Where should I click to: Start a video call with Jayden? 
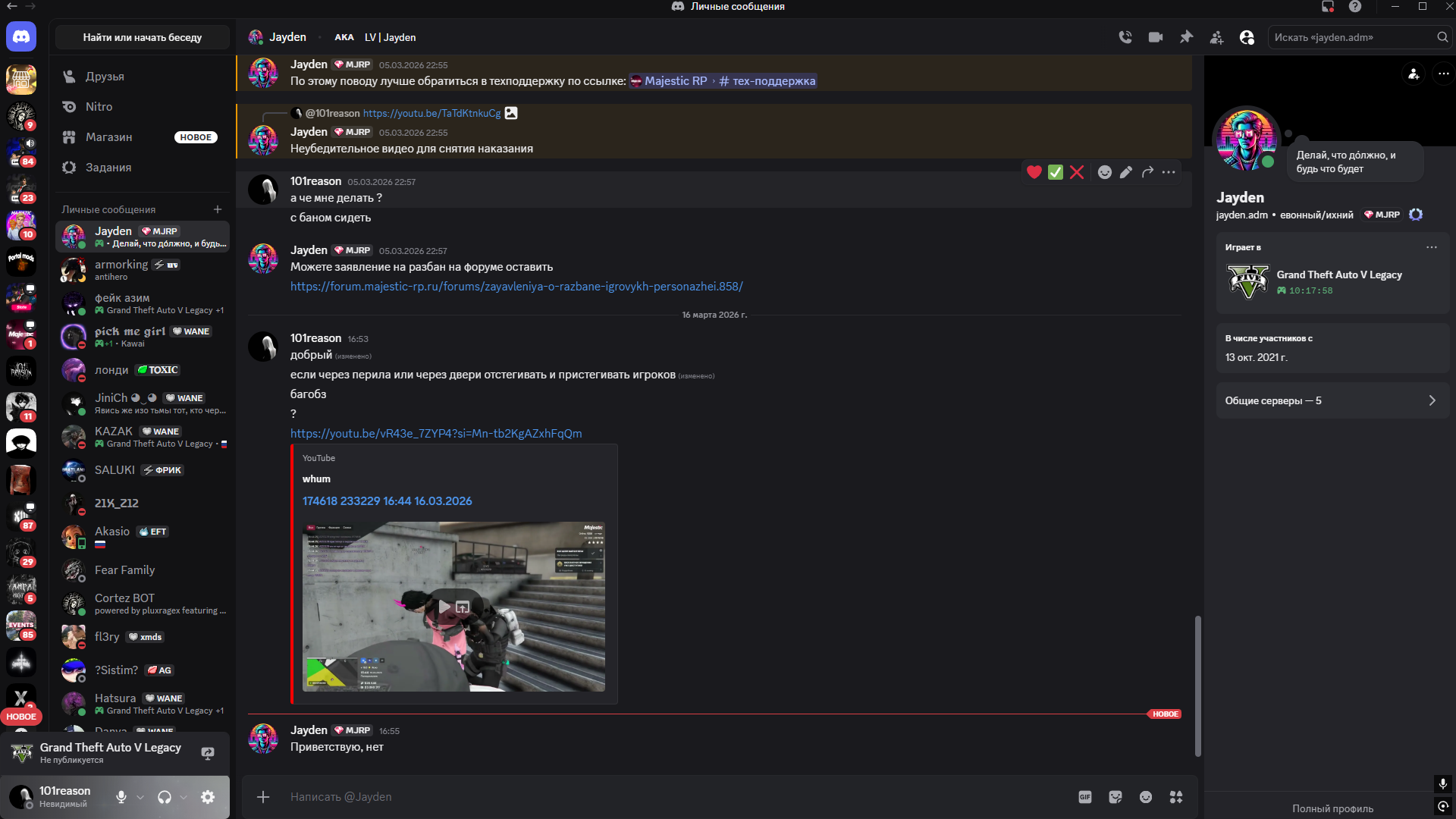(x=1156, y=37)
